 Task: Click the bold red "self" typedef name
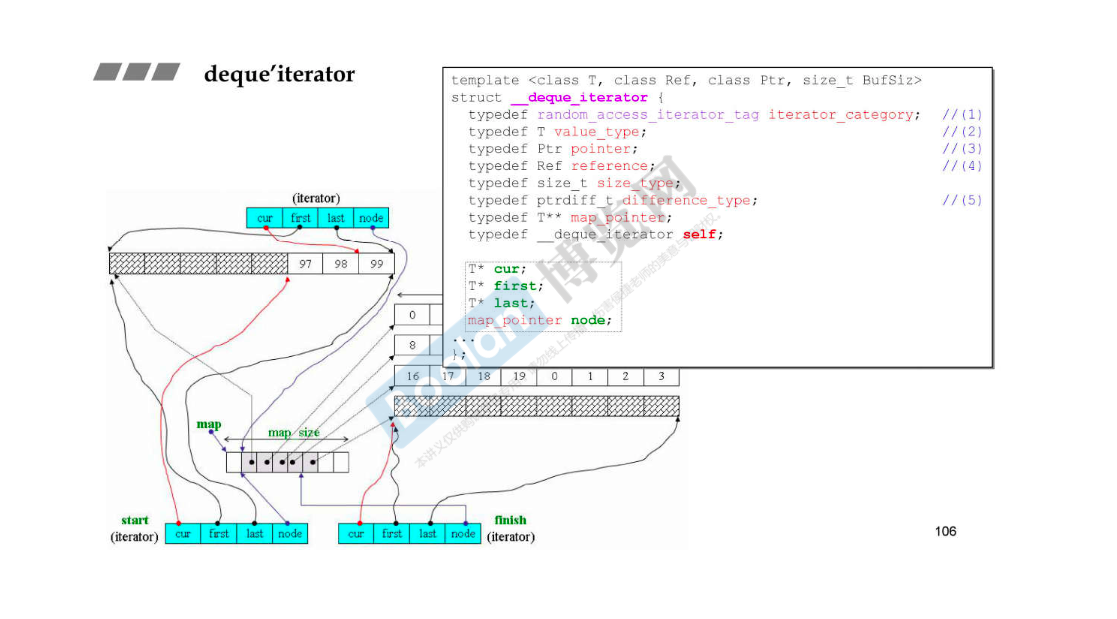(x=700, y=234)
